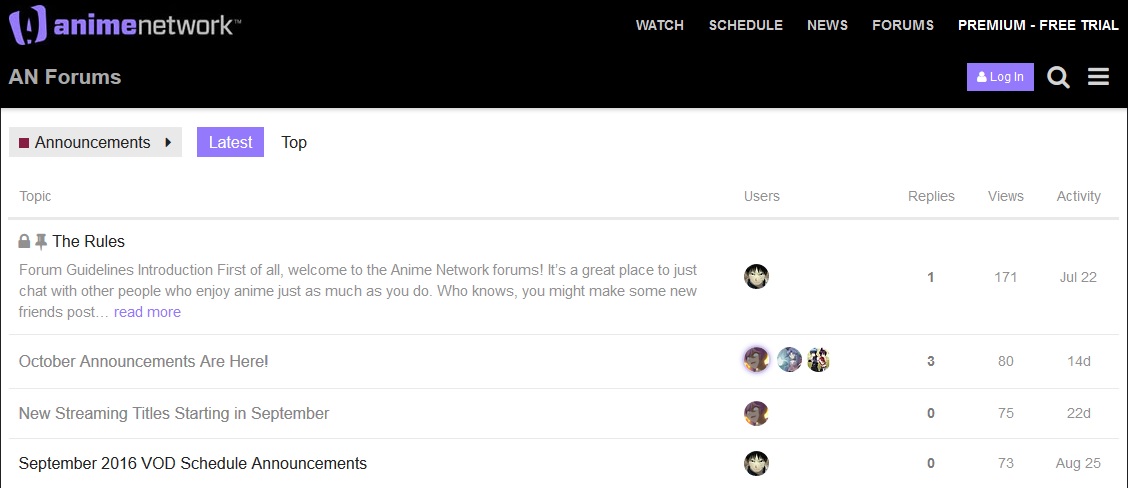Click first avatar on October Announcements row
Image resolution: width=1128 pixels, height=488 pixels.
(x=756, y=359)
